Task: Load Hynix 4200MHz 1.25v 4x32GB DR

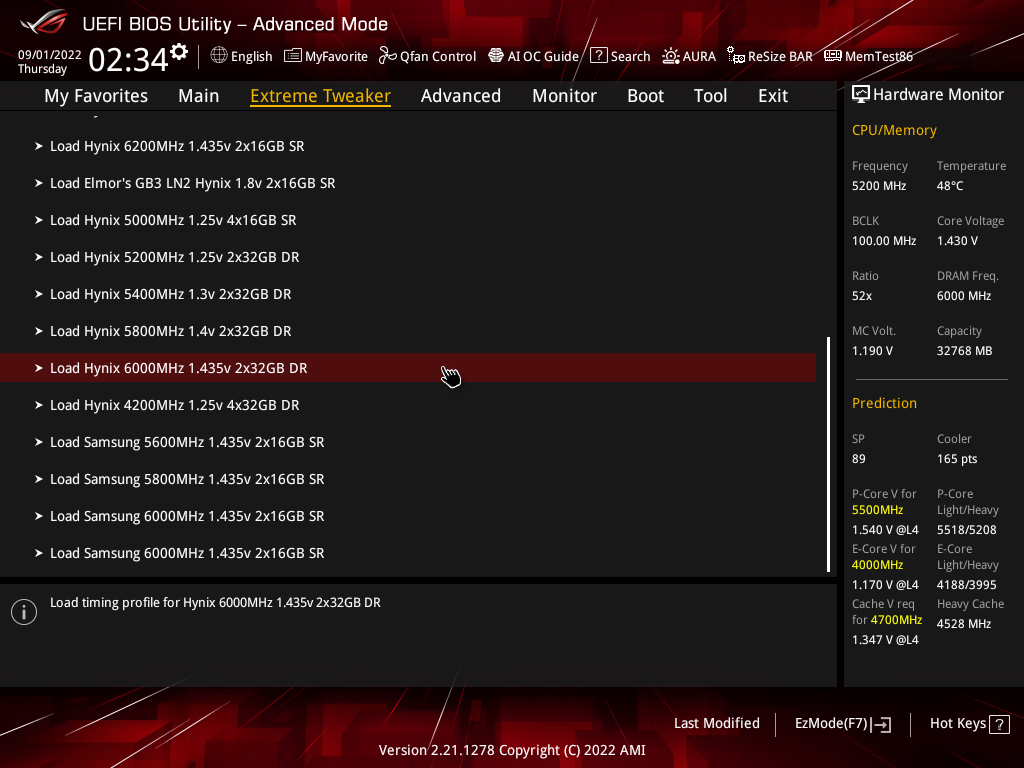Action: (408, 406)
